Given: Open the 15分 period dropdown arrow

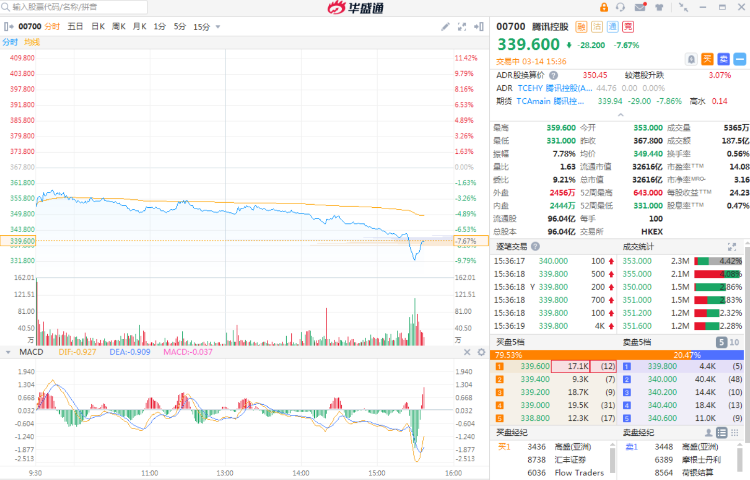Looking at the screenshot, I should coord(218,27).
